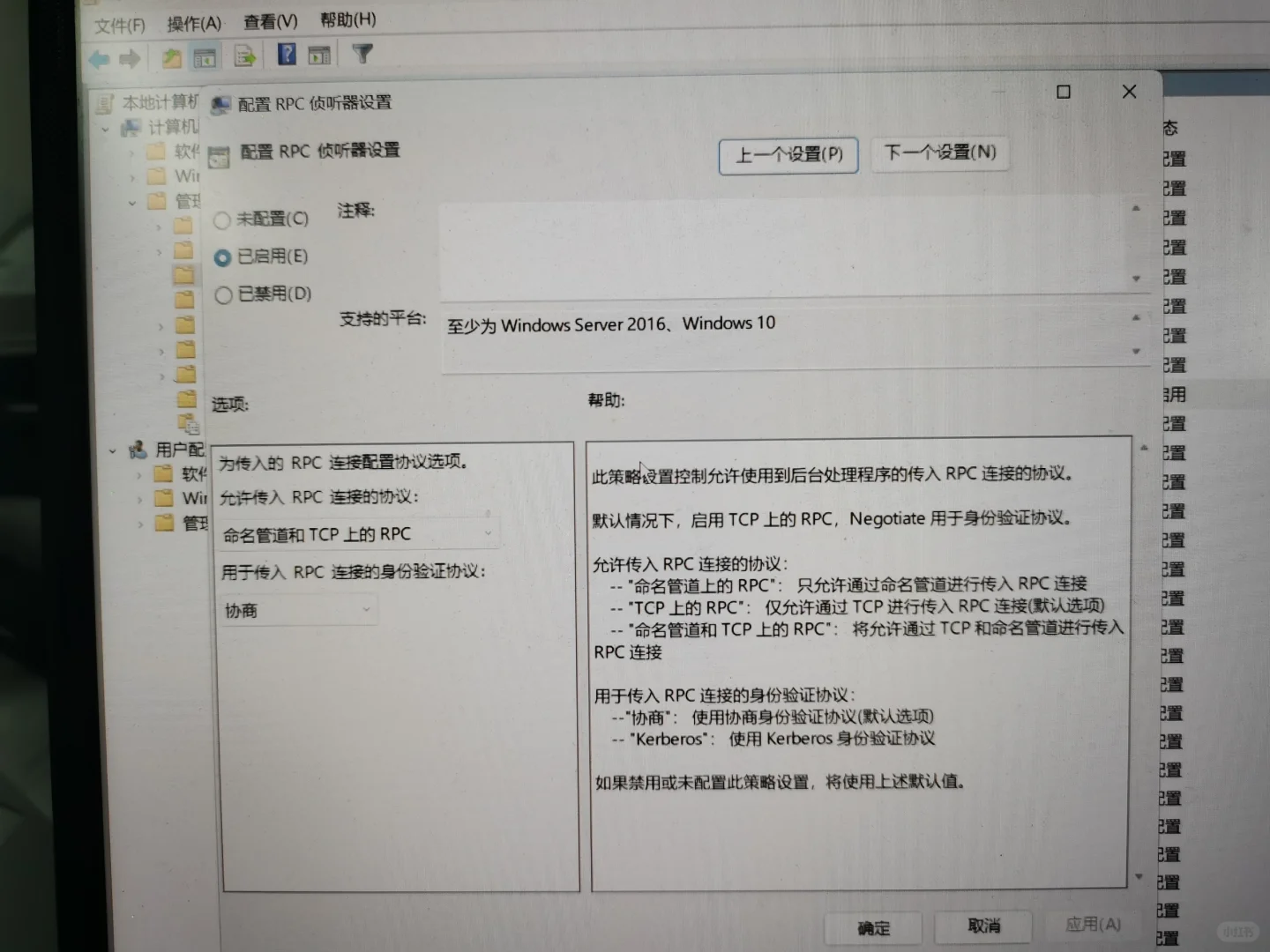Expand the 用户配置 tree node
1270x952 pixels.
(113, 450)
